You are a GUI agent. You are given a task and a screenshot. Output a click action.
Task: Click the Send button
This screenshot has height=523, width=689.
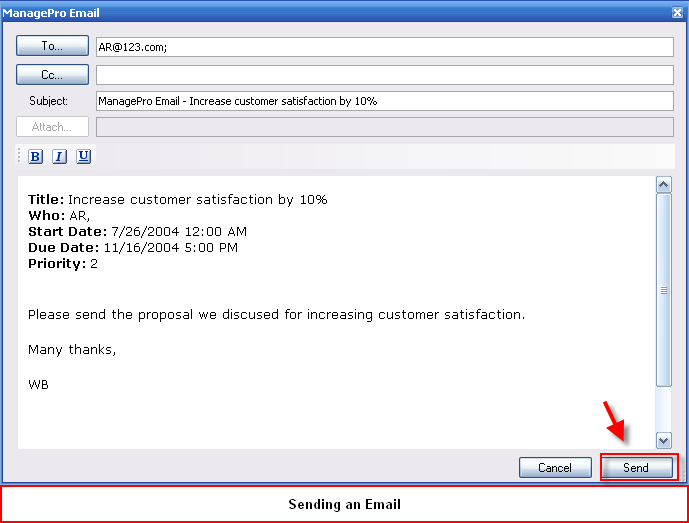(x=637, y=468)
